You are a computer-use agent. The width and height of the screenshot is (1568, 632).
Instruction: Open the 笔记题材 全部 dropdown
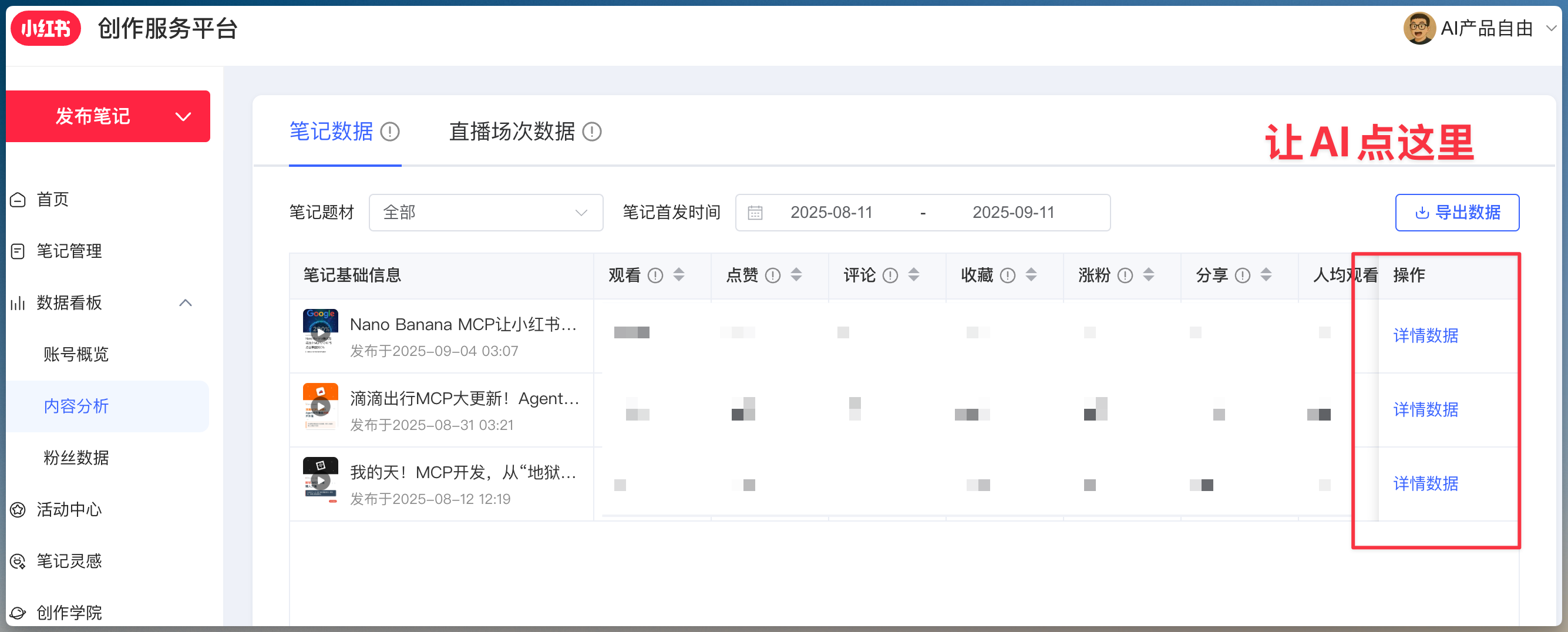[485, 213]
